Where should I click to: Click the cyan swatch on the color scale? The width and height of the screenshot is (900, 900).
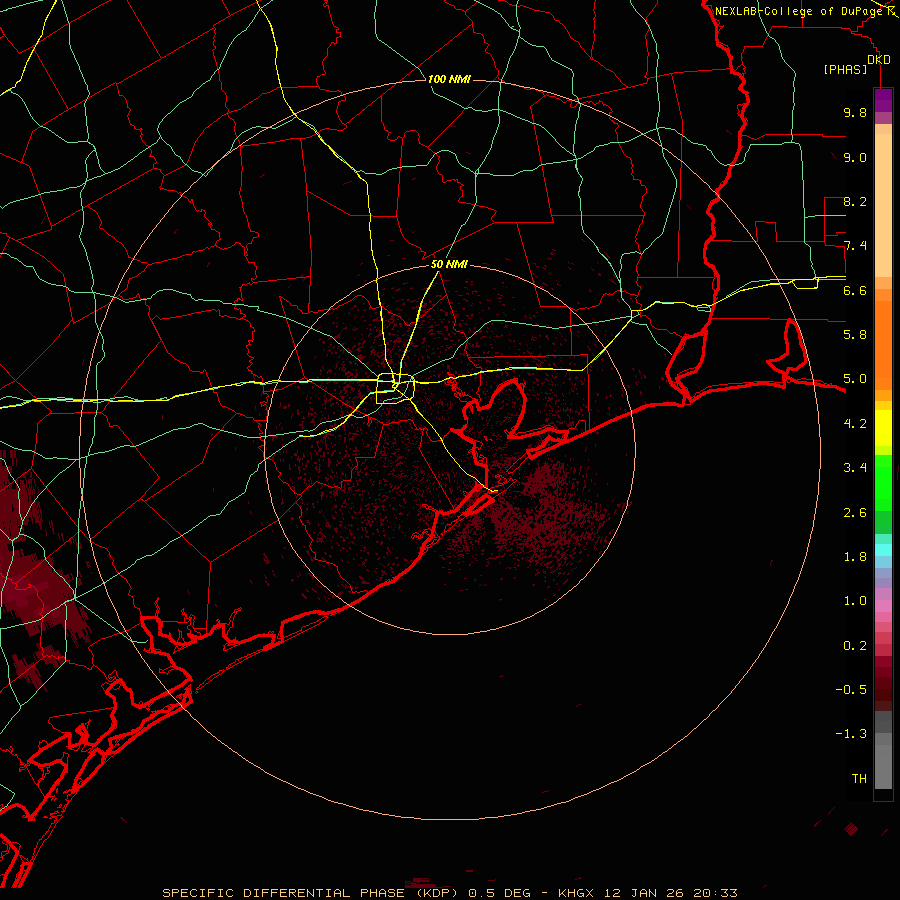coord(883,550)
